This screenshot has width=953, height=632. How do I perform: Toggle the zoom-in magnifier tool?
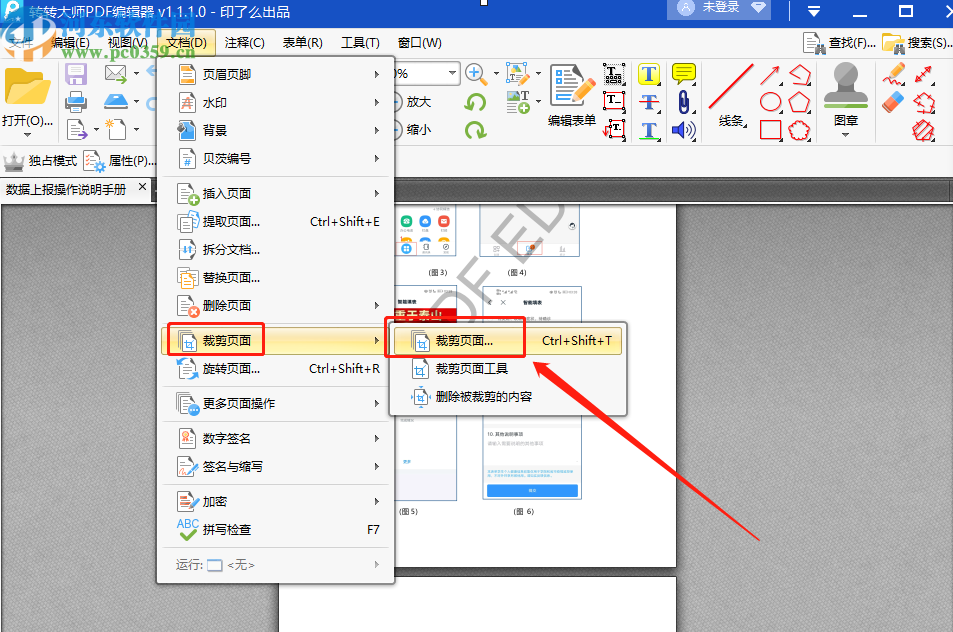point(473,72)
